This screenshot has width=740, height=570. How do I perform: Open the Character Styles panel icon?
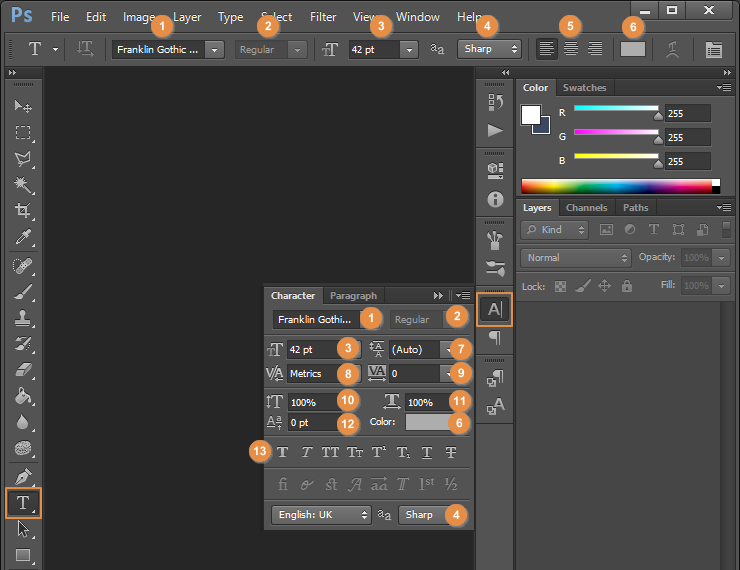click(x=495, y=406)
